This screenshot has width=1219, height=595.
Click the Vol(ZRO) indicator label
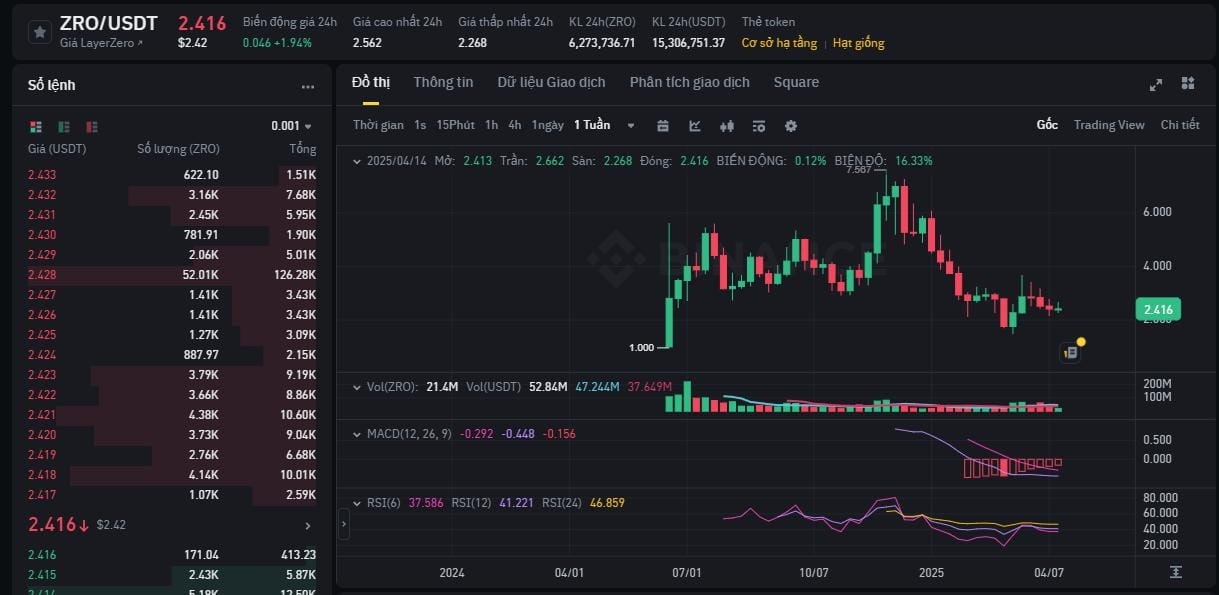click(x=392, y=386)
